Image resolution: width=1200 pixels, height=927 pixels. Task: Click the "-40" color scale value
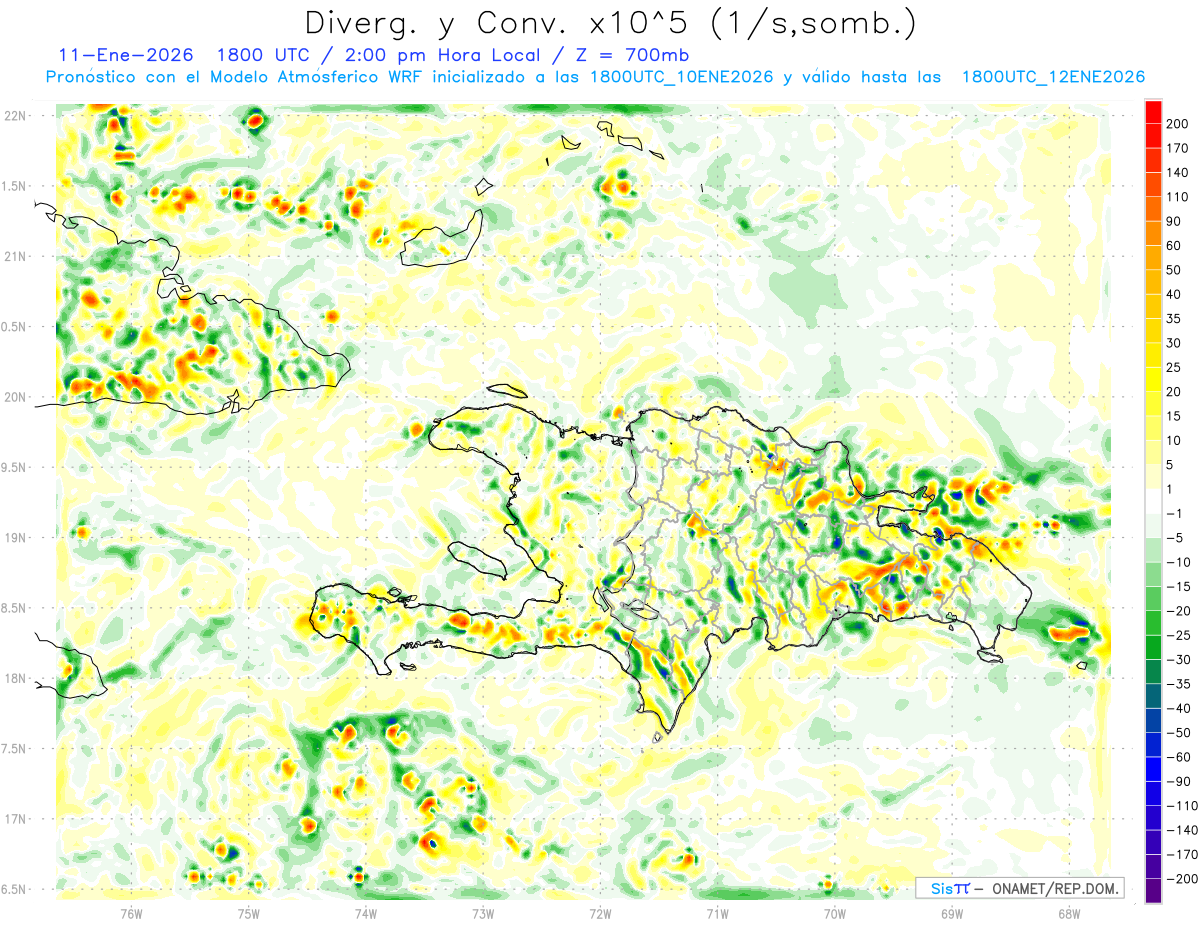tap(1177, 708)
